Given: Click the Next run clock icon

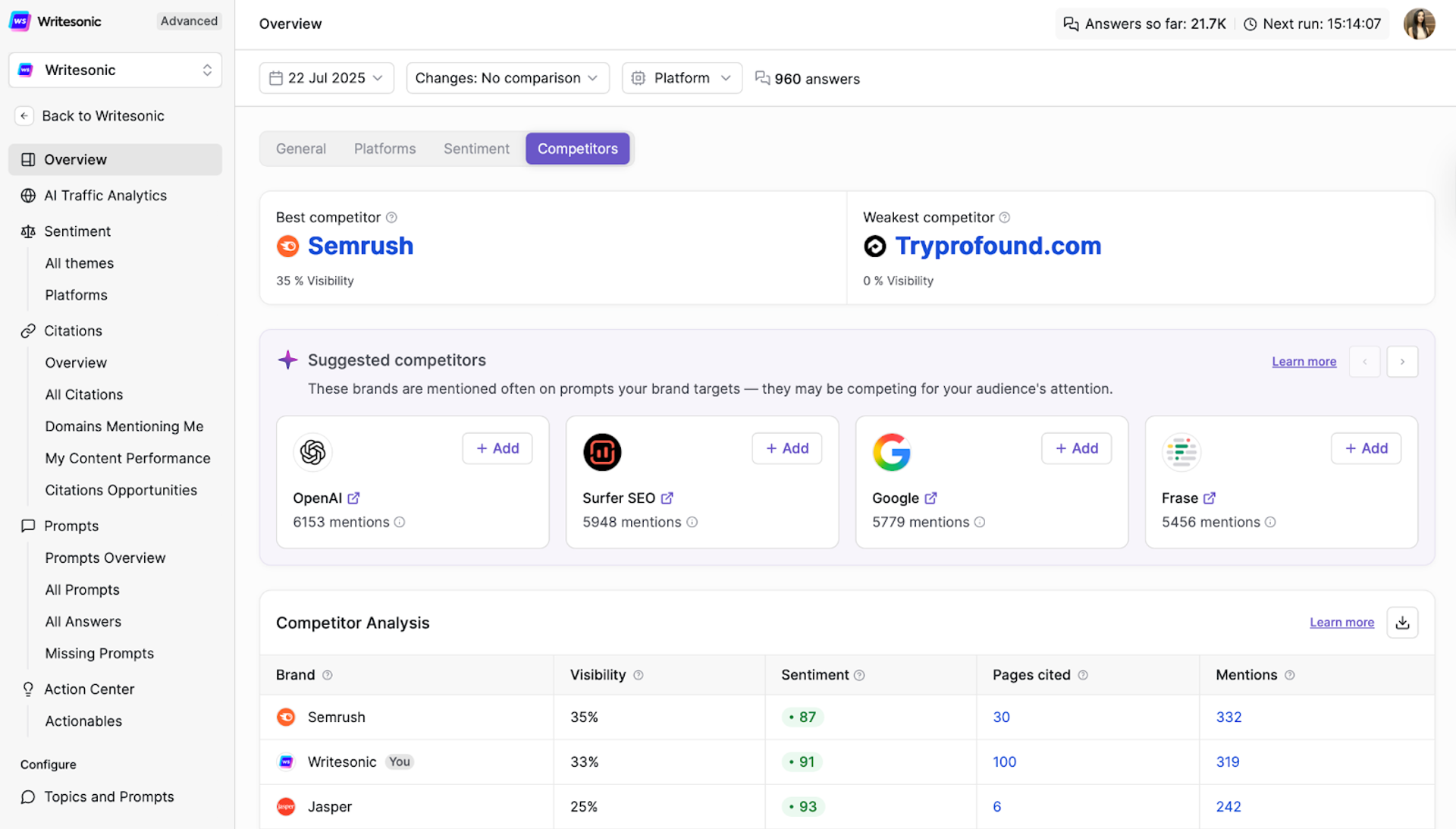Looking at the screenshot, I should pos(1250,24).
